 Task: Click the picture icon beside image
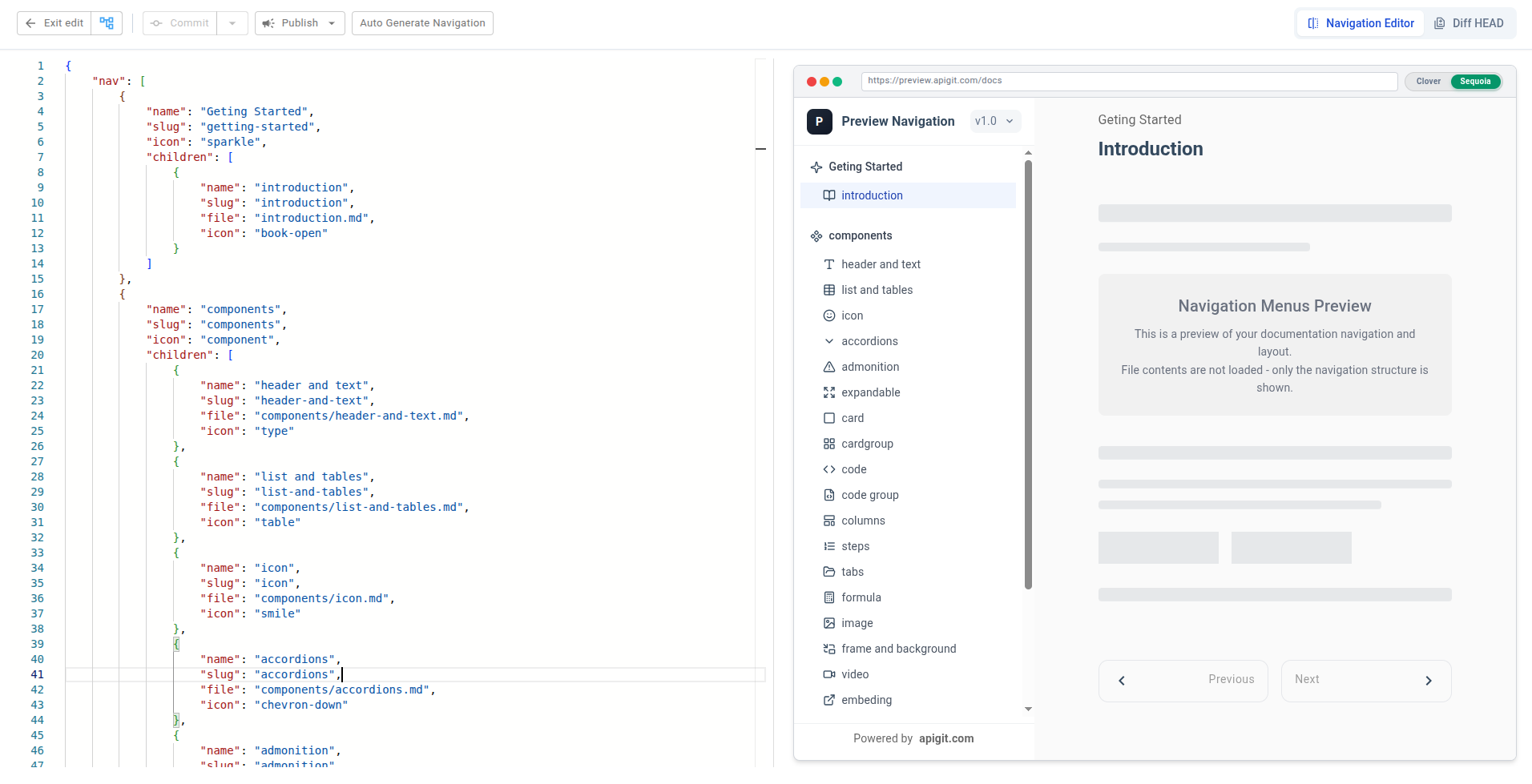click(x=829, y=623)
